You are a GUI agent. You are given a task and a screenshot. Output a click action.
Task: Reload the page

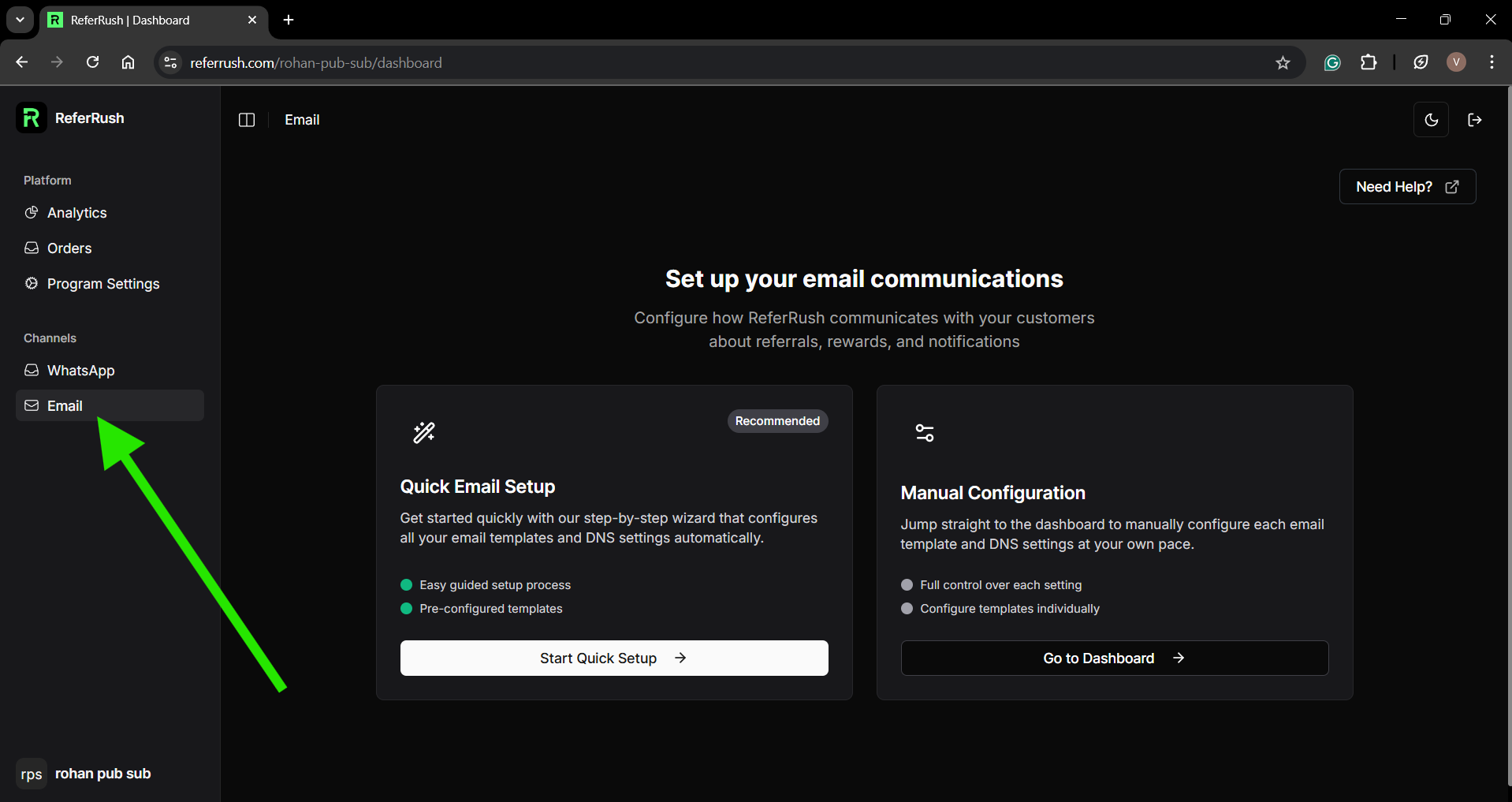coord(92,62)
